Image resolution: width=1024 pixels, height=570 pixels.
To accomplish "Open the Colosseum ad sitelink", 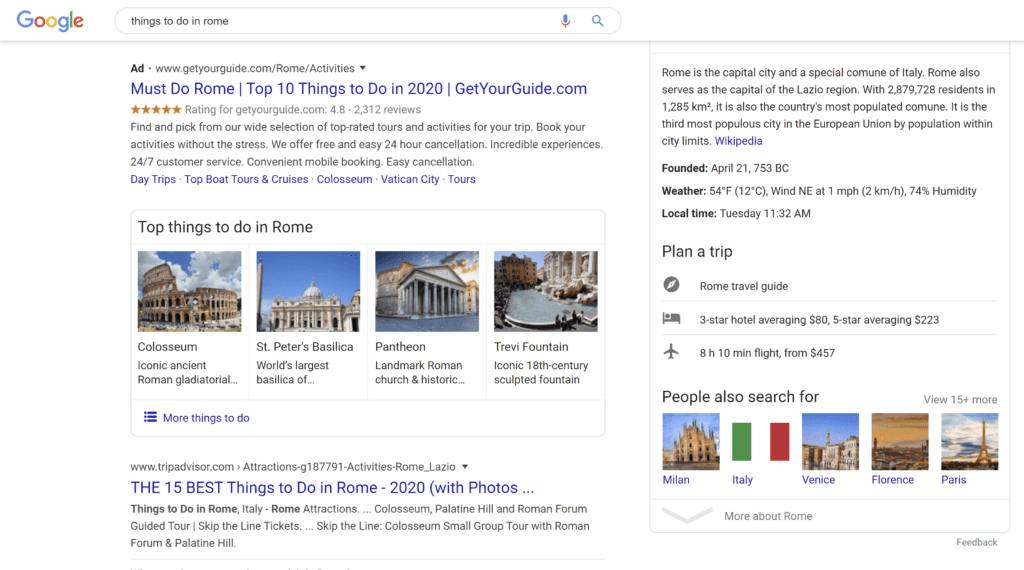I will click(344, 180).
